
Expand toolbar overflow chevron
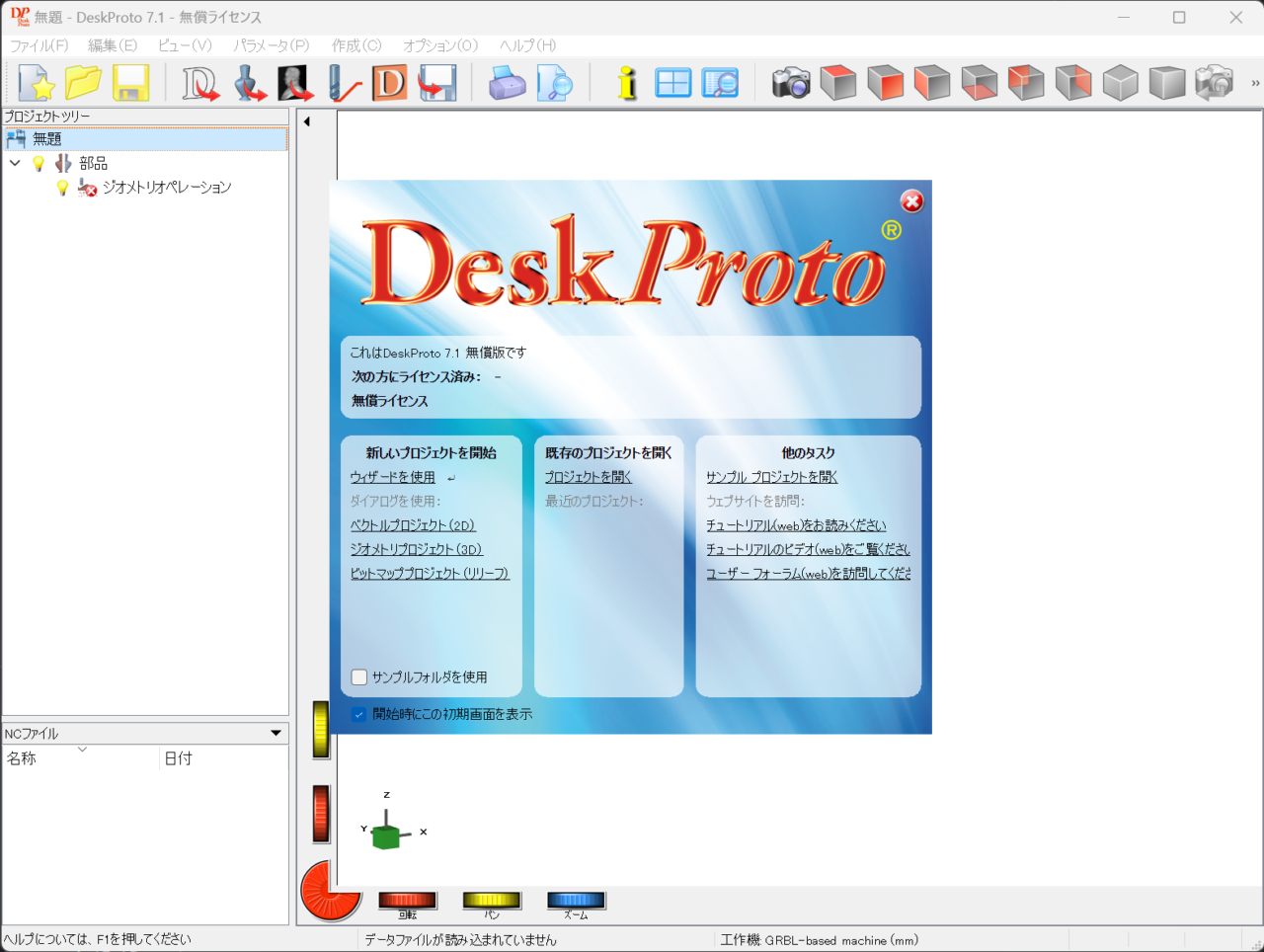click(1255, 83)
